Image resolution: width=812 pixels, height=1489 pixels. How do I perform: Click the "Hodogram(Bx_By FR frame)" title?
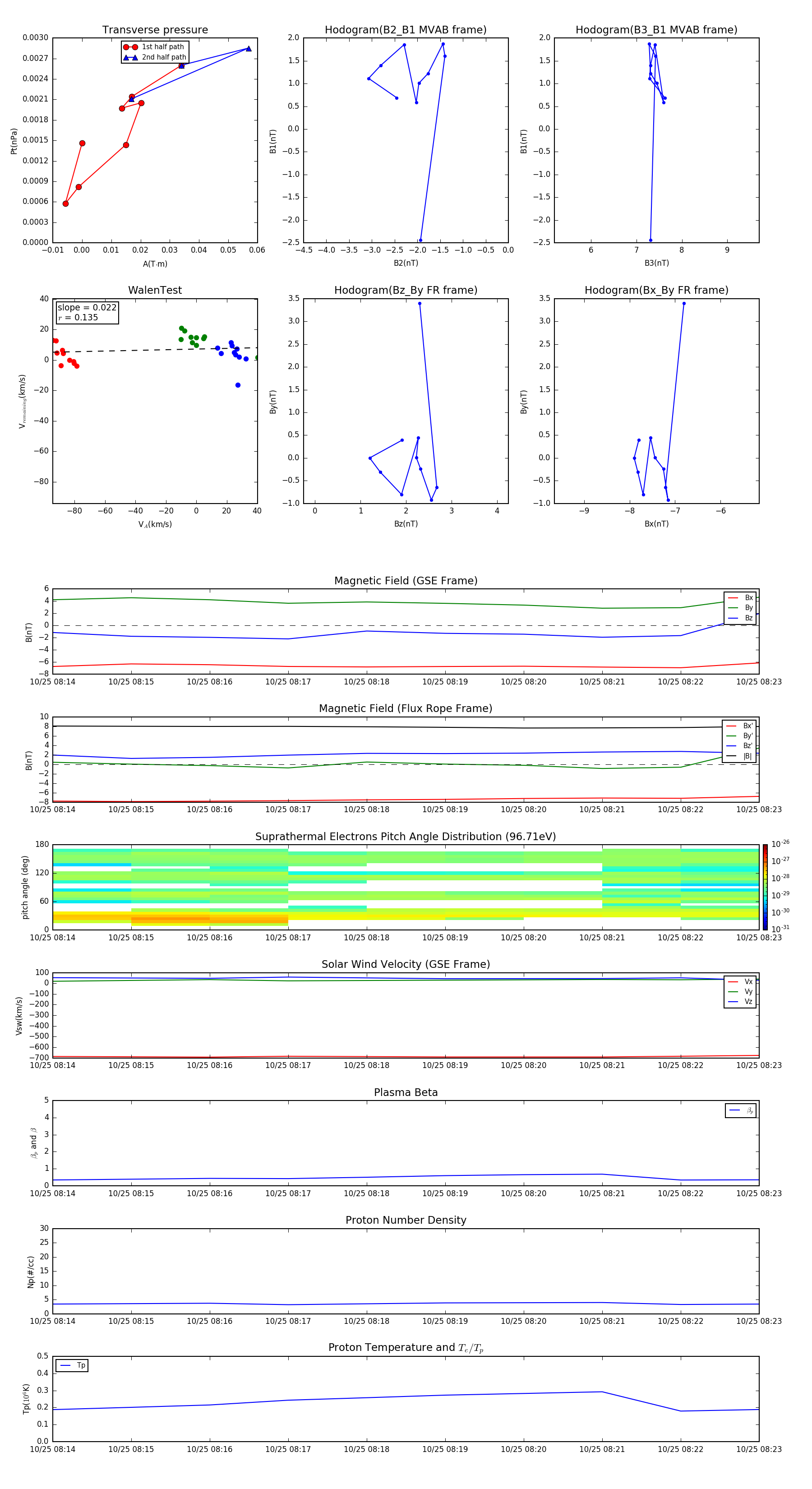656,290
